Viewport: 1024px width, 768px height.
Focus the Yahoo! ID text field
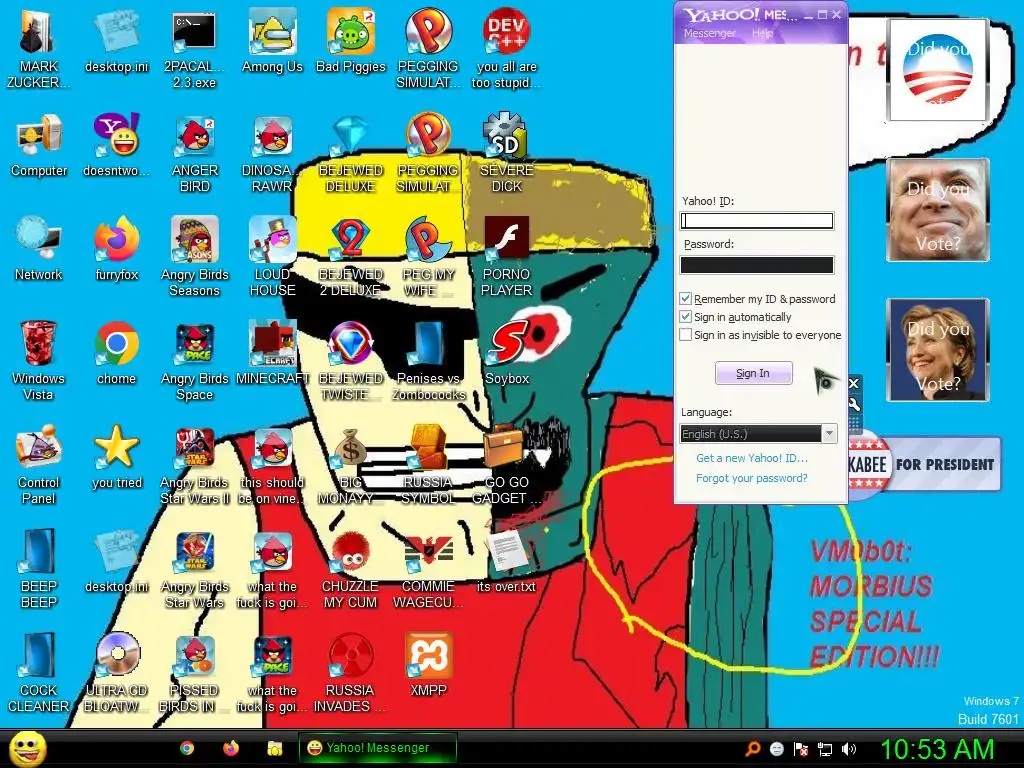tap(757, 221)
